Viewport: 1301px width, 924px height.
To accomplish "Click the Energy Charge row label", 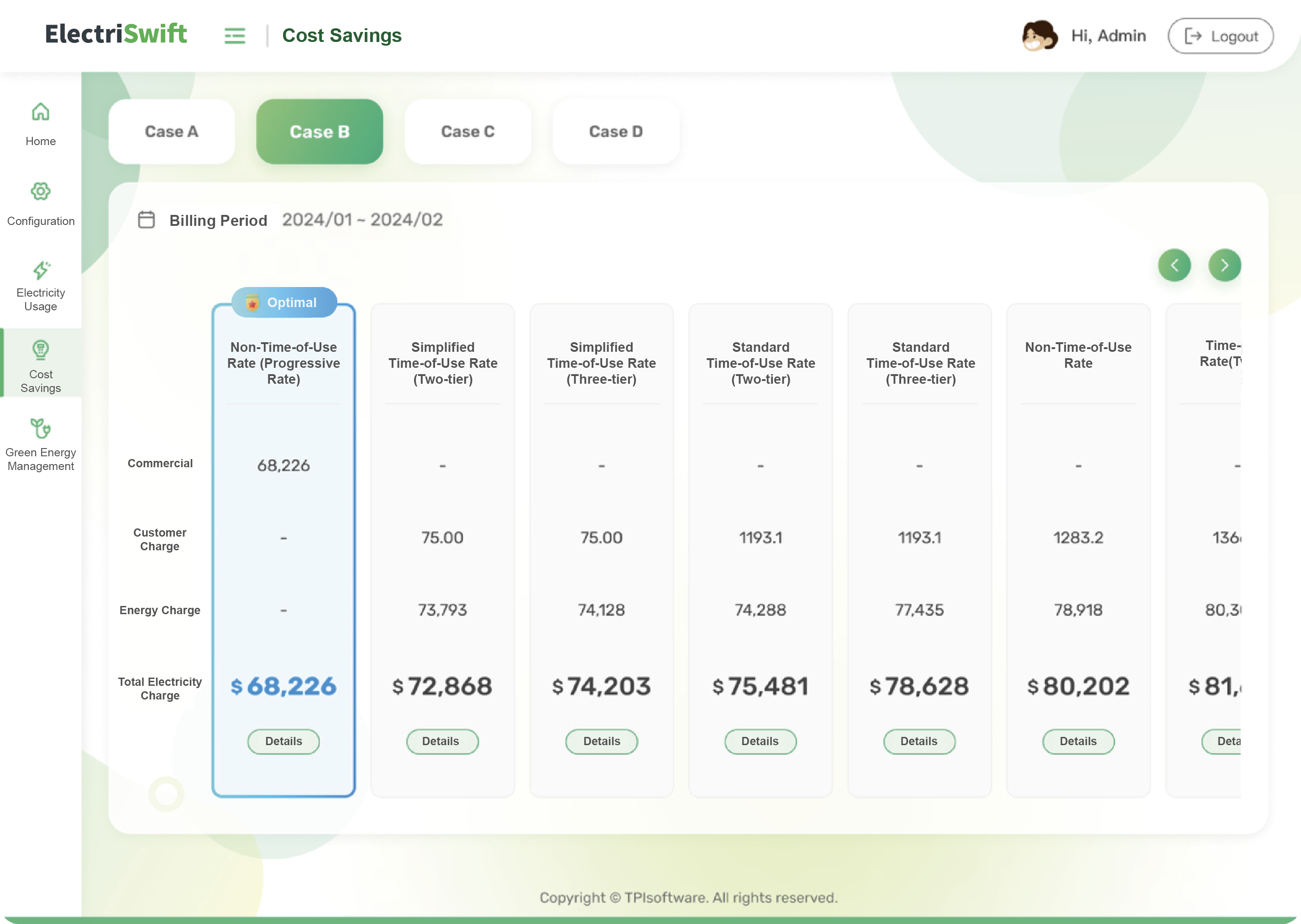I will coord(160,610).
